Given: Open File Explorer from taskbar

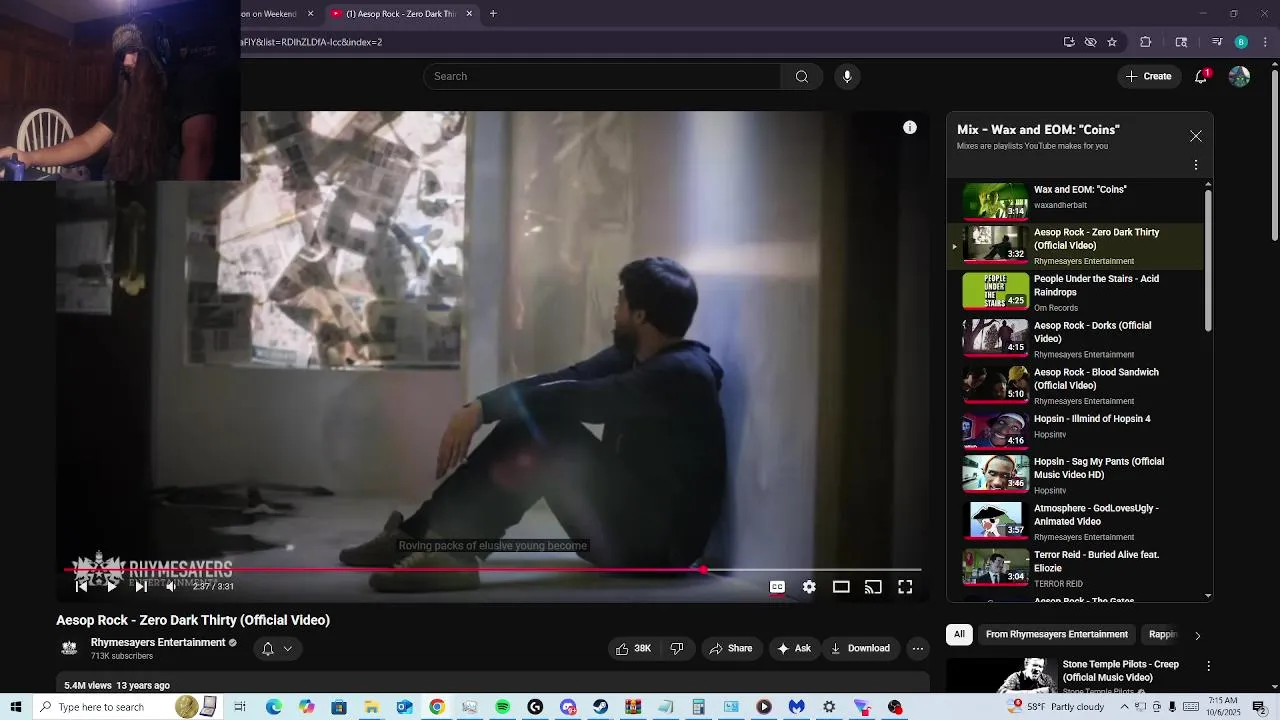Looking at the screenshot, I should pos(371,707).
